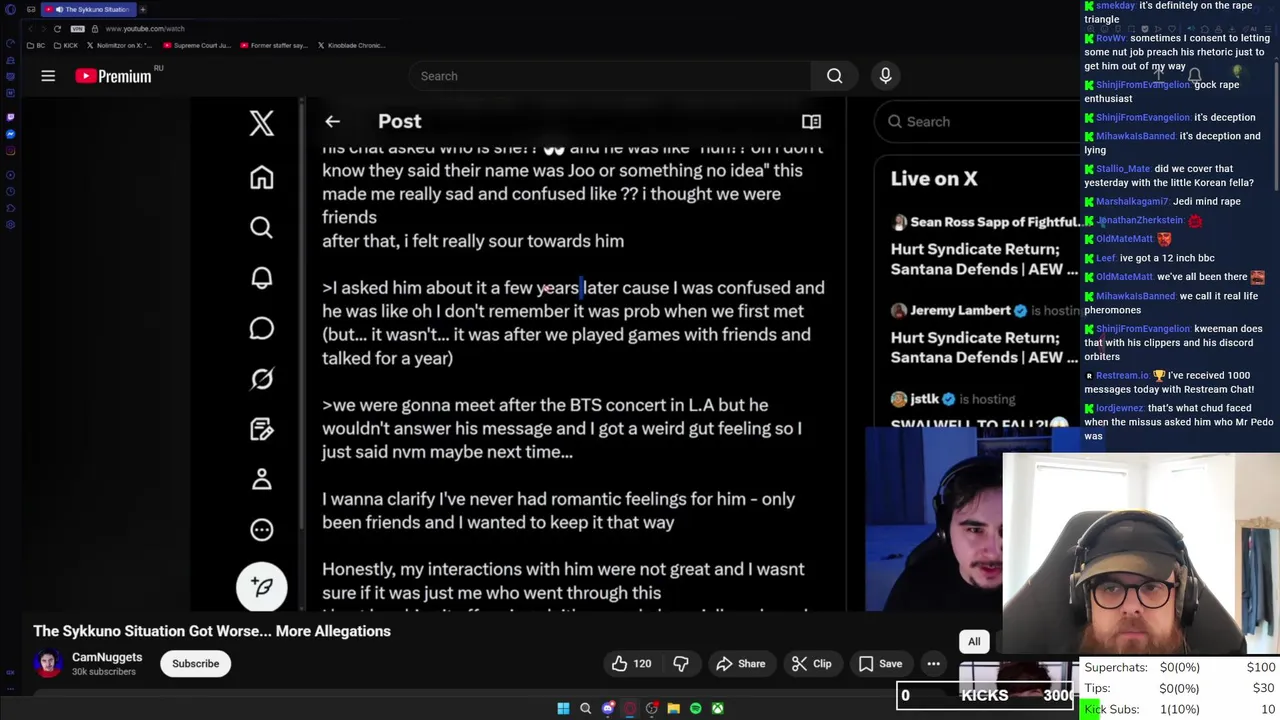Image resolution: width=1280 pixels, height=720 pixels.
Task: Open Sean Ross Sapp of Fightful live item
Action: pyautogui.click(x=985, y=246)
